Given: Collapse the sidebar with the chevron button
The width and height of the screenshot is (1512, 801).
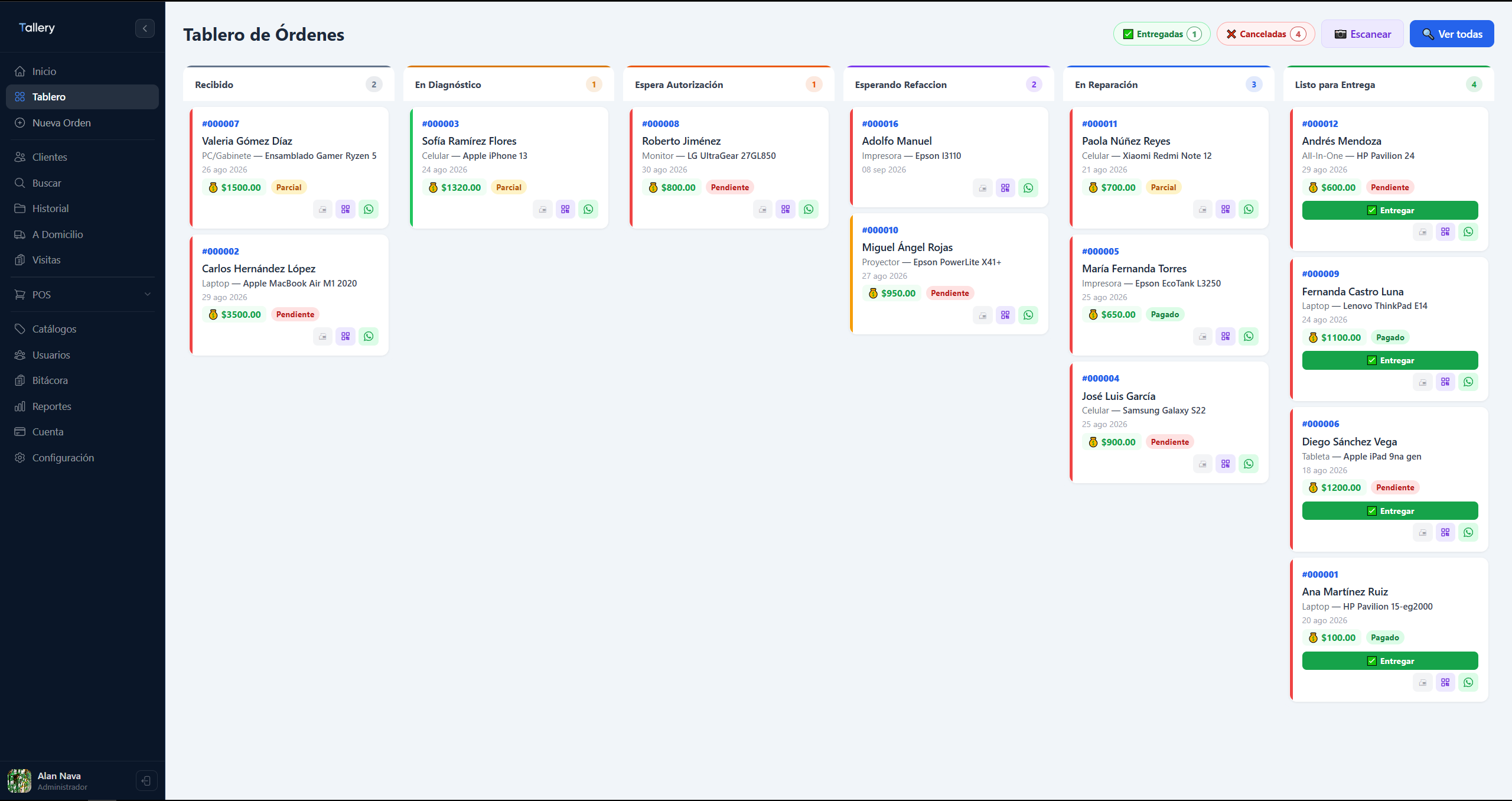Looking at the screenshot, I should [x=145, y=28].
